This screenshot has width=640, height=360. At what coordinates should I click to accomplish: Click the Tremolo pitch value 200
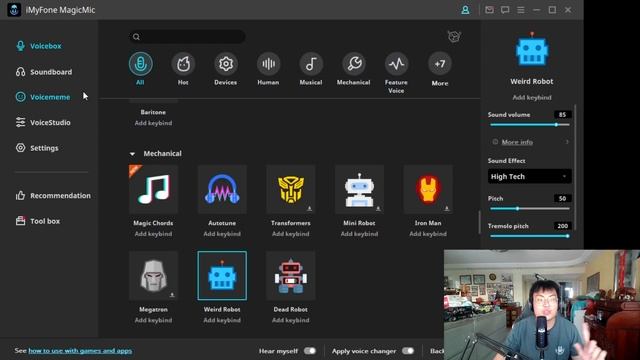click(562, 226)
